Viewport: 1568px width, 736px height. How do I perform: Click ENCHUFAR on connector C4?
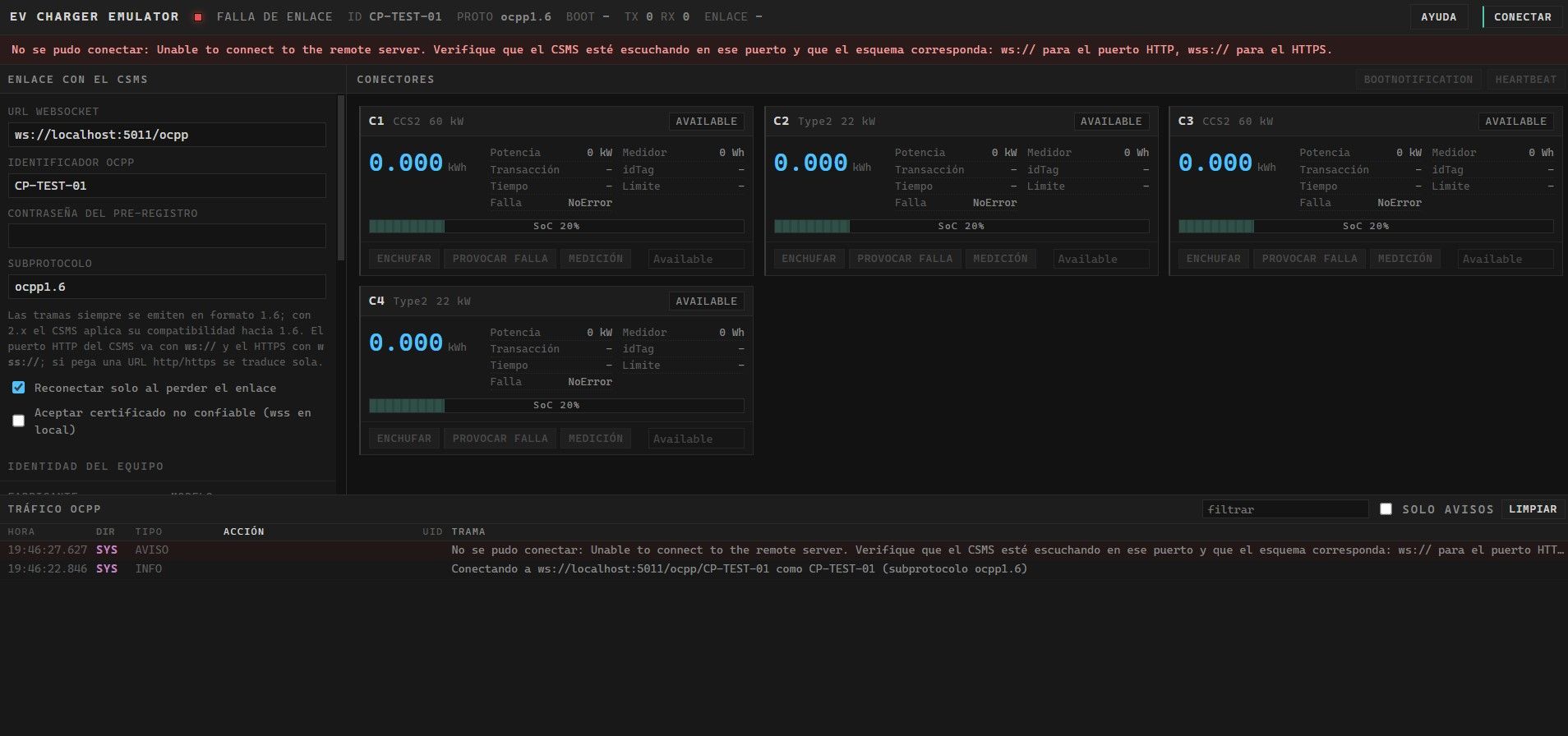404,439
